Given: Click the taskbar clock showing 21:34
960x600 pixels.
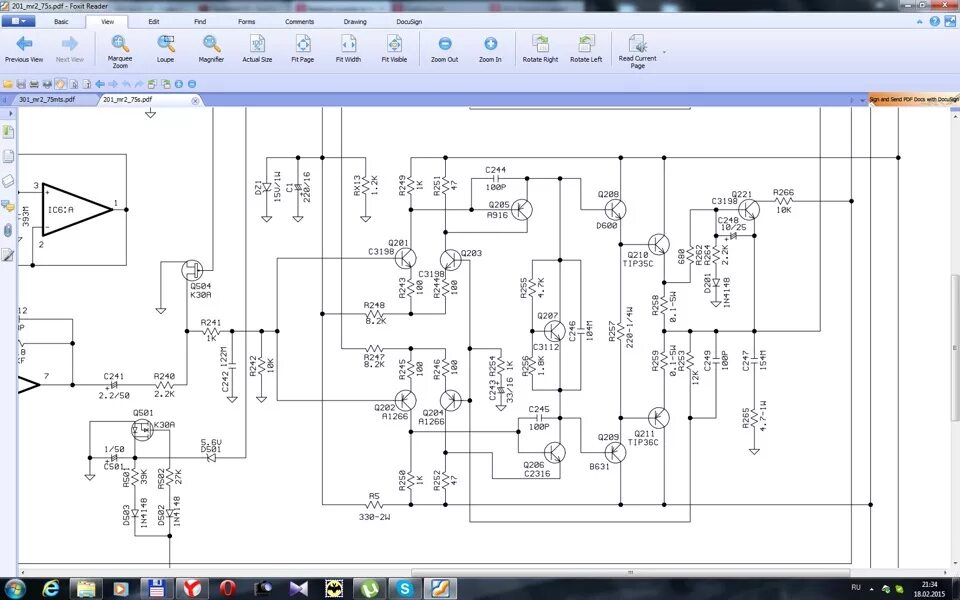Looking at the screenshot, I should coord(929,589).
